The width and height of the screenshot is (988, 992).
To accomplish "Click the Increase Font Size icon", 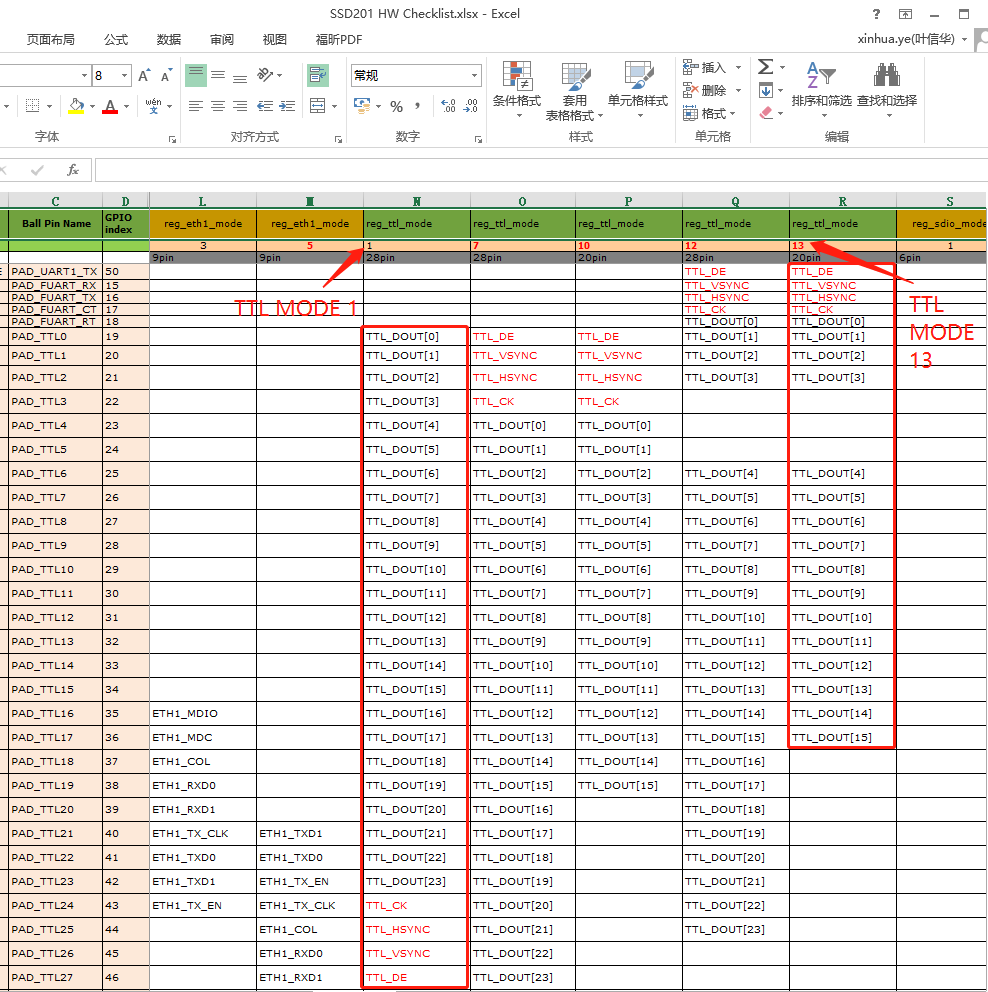I will 145,76.
